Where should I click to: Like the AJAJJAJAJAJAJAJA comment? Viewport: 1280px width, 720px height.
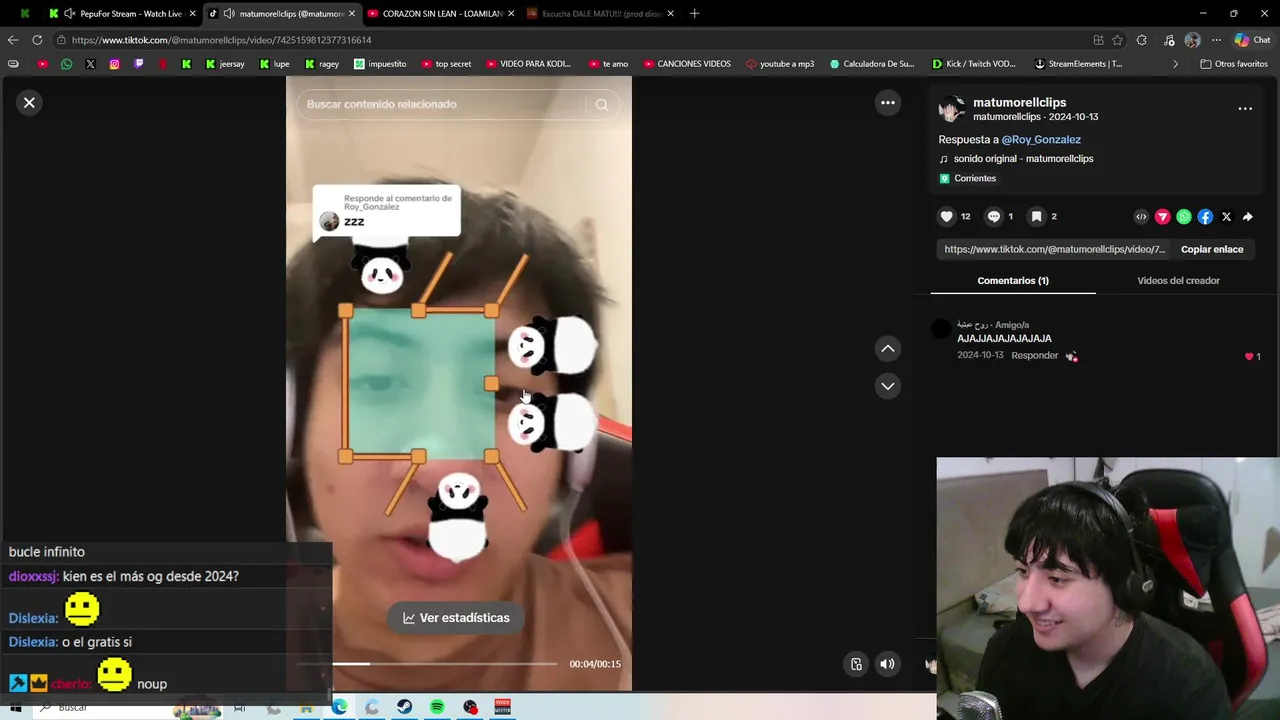[1249, 356]
